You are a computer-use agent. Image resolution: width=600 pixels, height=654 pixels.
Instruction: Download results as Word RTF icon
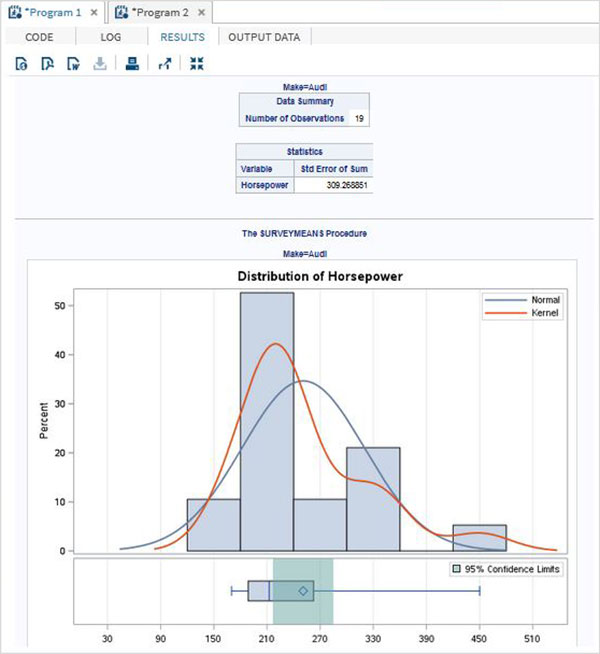[73, 64]
